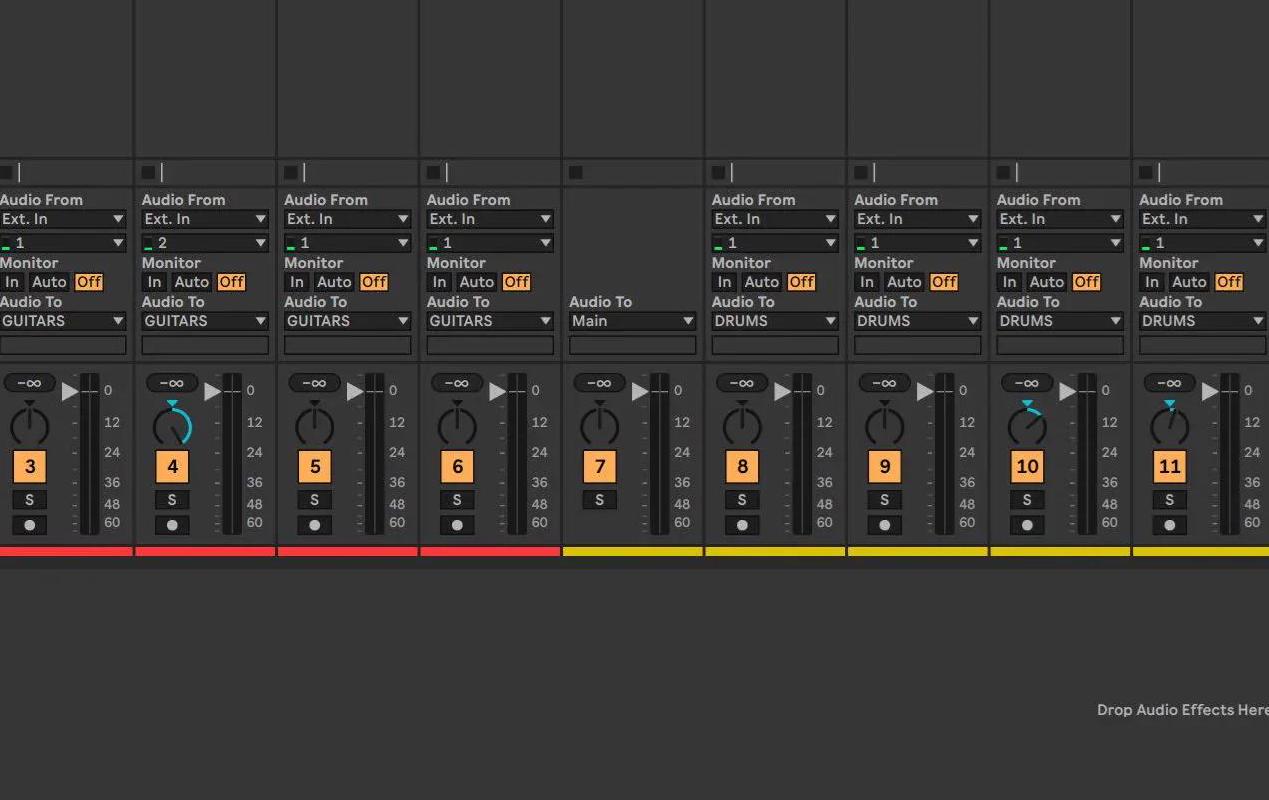1269x800 pixels.
Task: Toggle the track 4 activator button
Action: tap(172, 466)
